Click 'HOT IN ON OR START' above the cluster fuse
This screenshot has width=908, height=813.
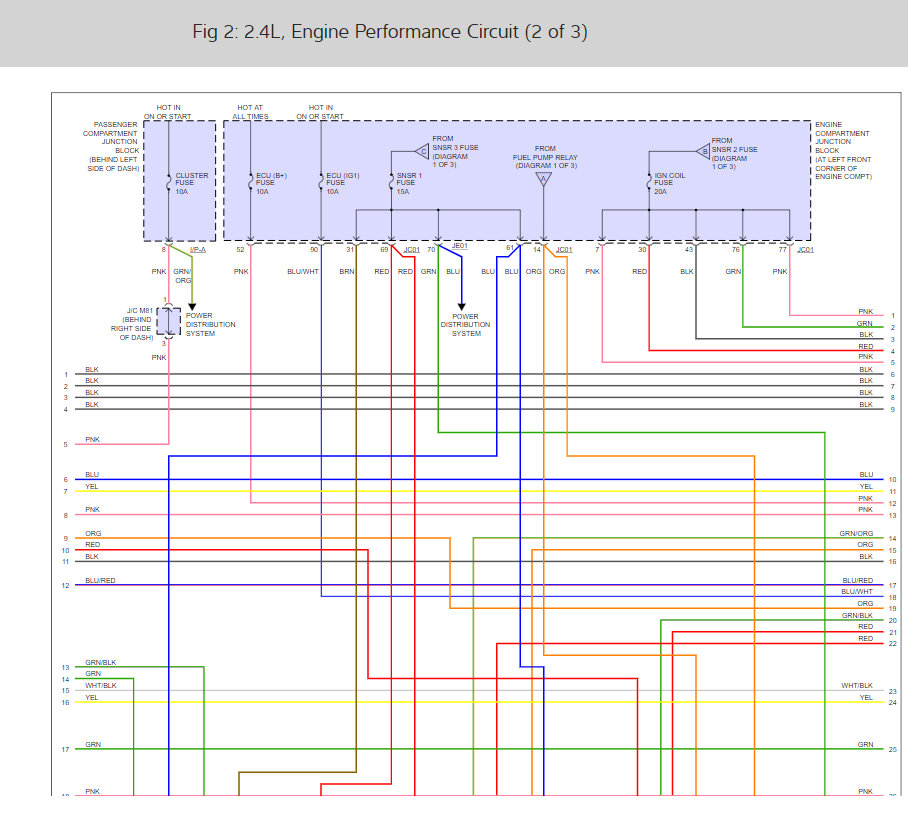click(x=167, y=112)
